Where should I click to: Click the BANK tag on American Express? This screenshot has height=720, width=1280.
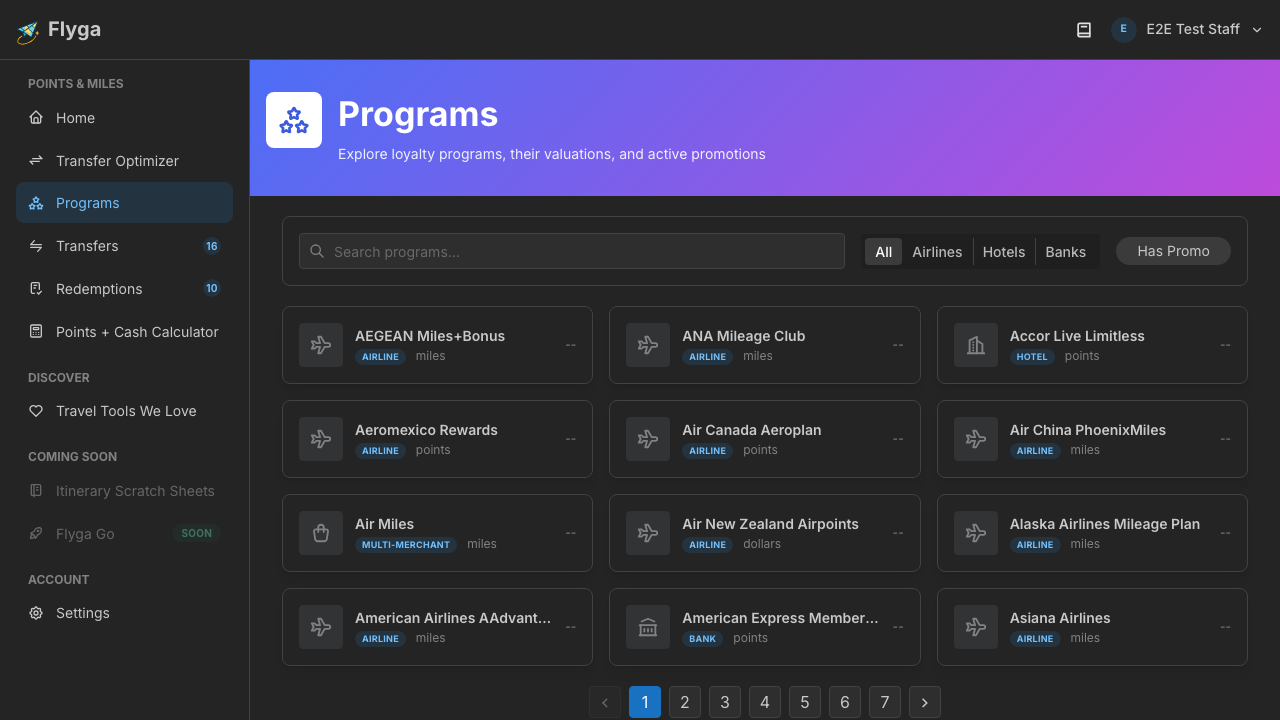[703, 639]
